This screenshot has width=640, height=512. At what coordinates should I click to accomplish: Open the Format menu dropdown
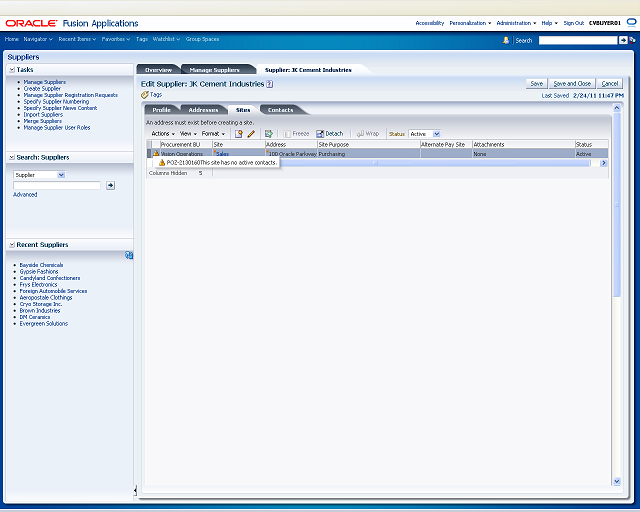[213, 134]
